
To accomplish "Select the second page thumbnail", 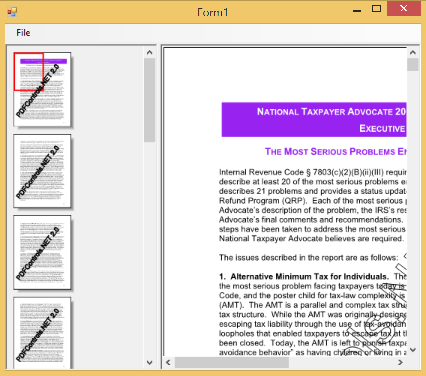I will click(42, 171).
